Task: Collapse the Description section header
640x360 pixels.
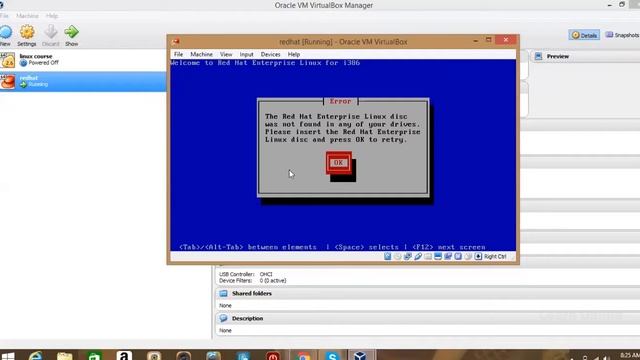Action: pos(427,318)
